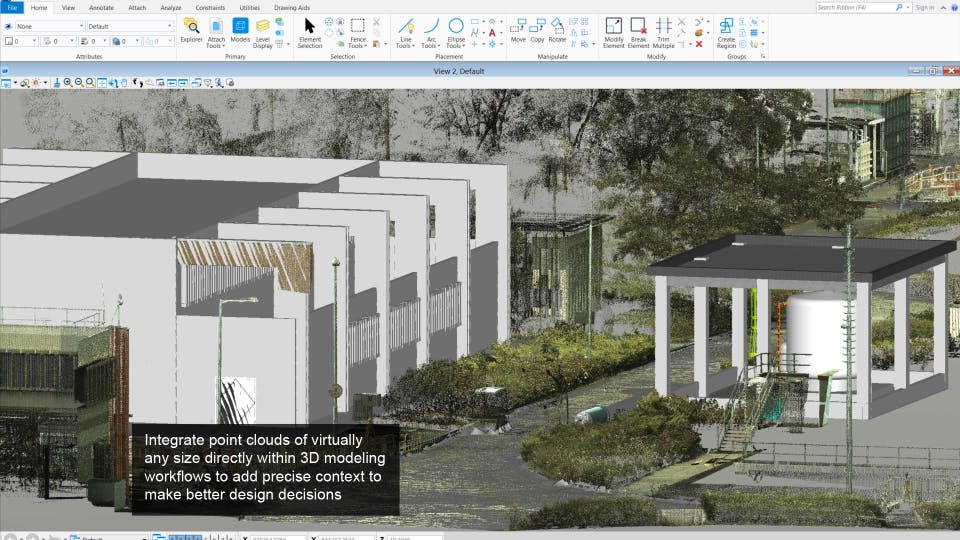The height and width of the screenshot is (540, 960).
Task: Switch to the Utilities ribbon tab
Action: click(x=249, y=7)
